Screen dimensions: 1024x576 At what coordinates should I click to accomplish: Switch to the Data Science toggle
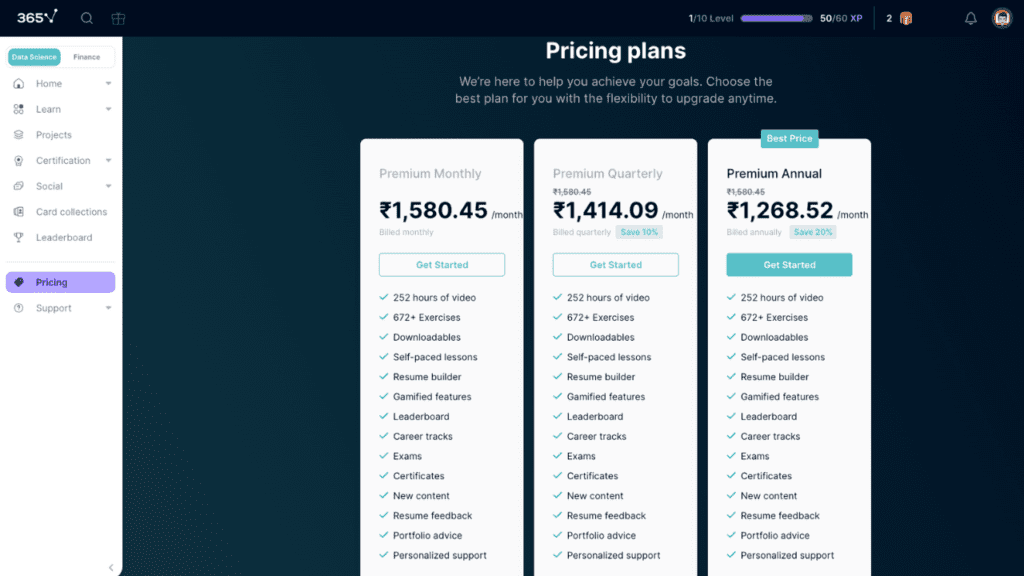[35, 57]
